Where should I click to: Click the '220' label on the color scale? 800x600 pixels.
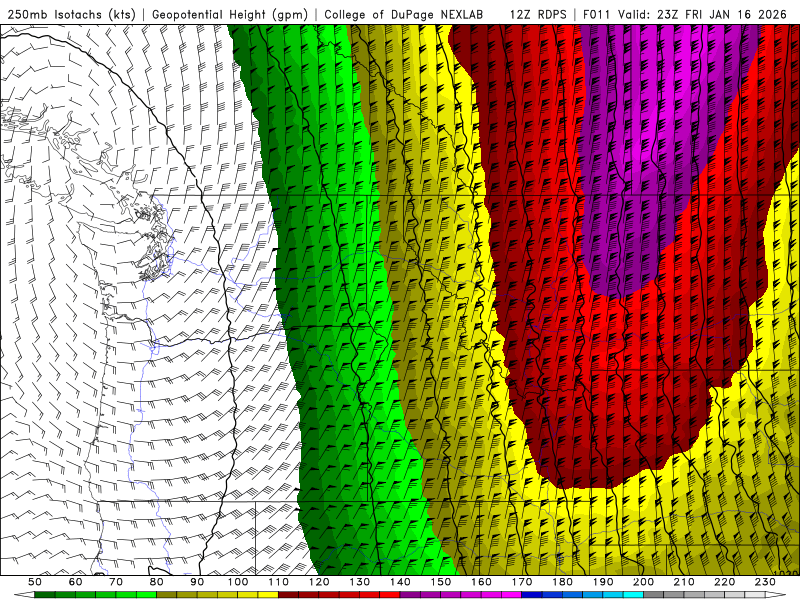(724, 582)
